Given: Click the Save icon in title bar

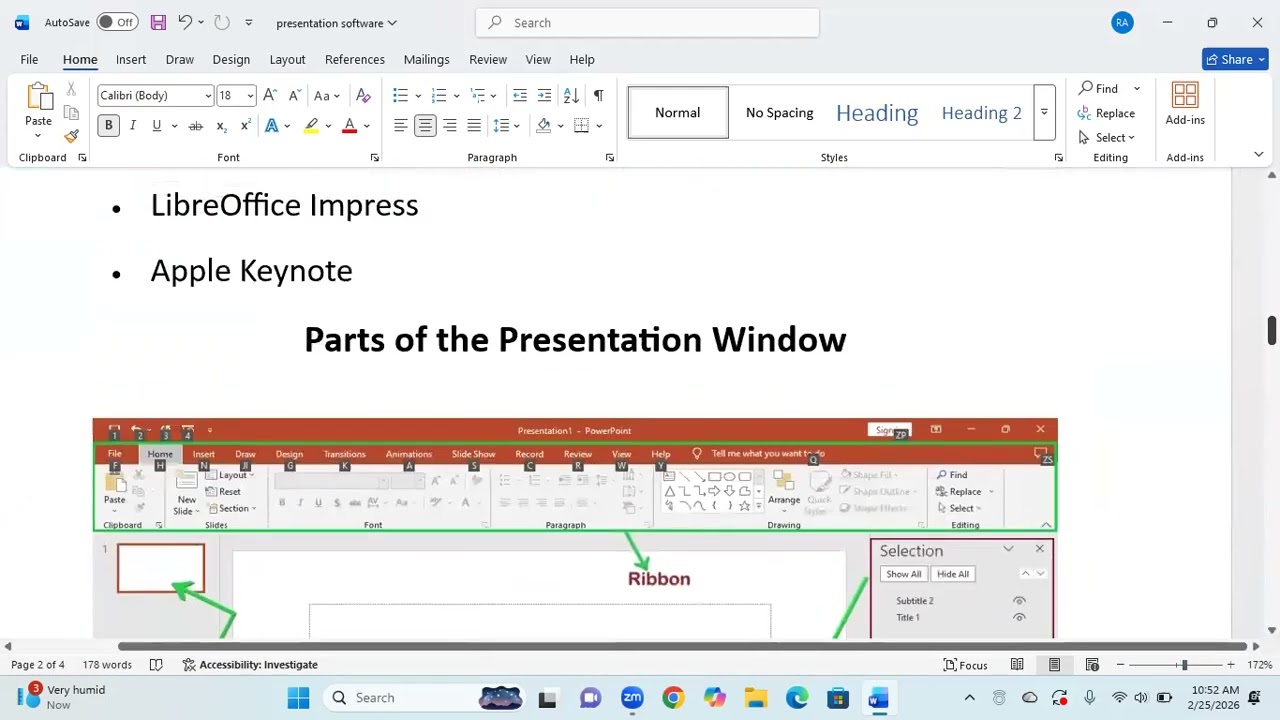Looking at the screenshot, I should (158, 22).
